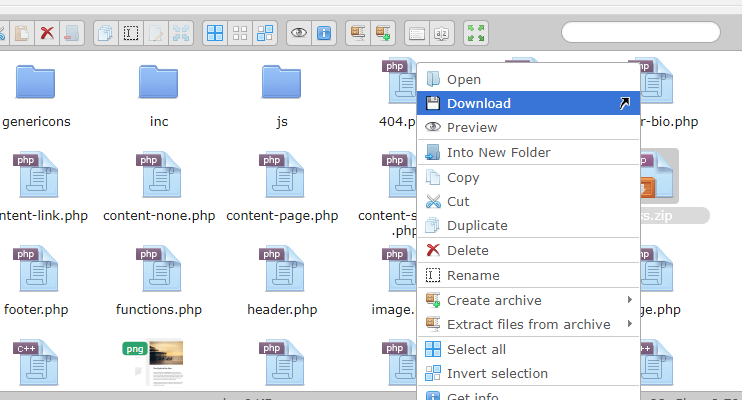
Task: Select the header.php file
Action: pyautogui.click(x=282, y=268)
